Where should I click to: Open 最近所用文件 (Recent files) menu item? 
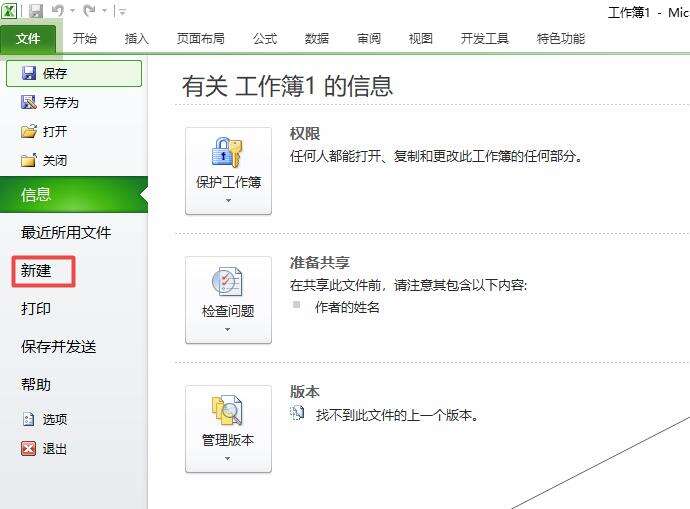(66, 232)
